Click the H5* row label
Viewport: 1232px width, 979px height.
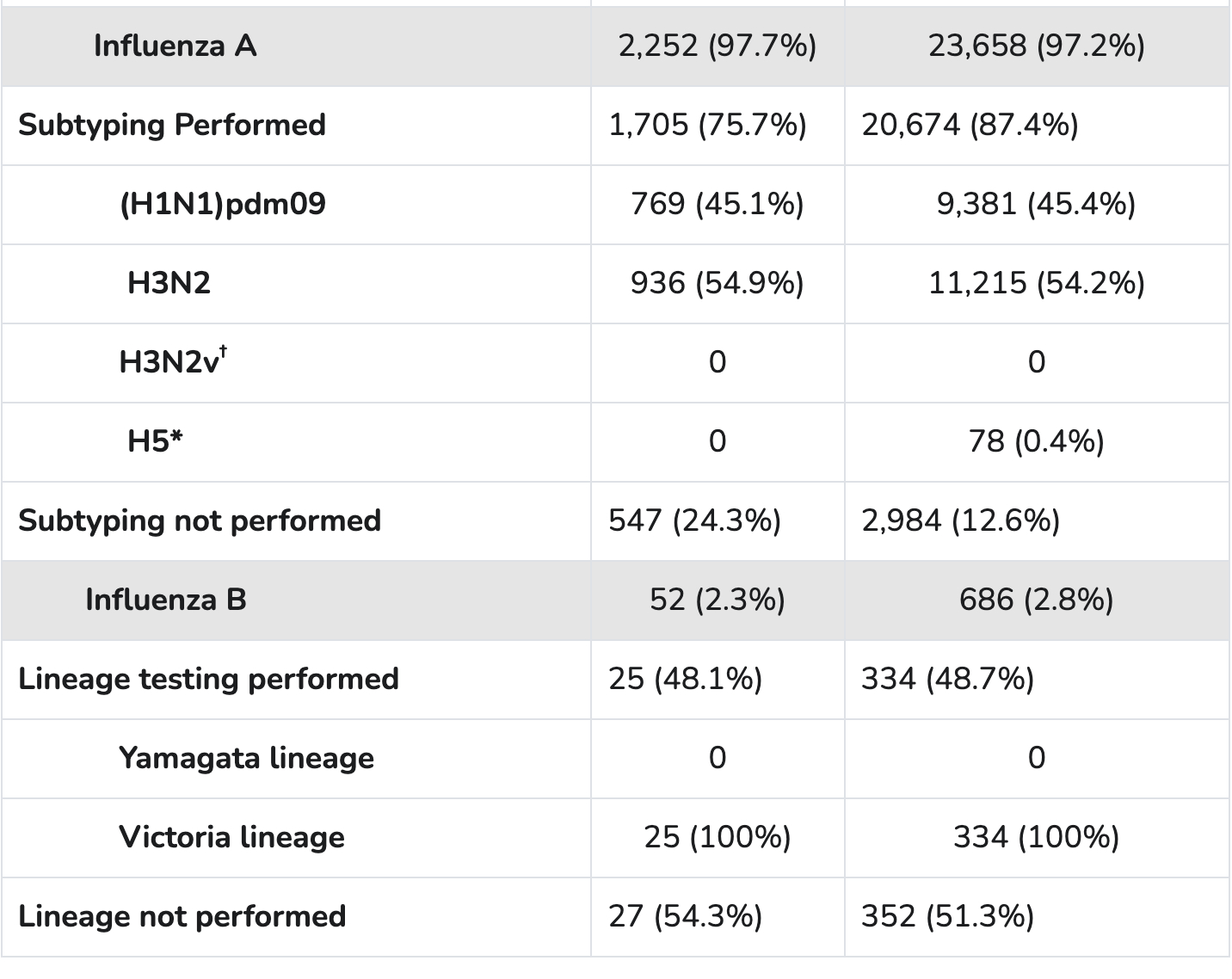click(155, 441)
